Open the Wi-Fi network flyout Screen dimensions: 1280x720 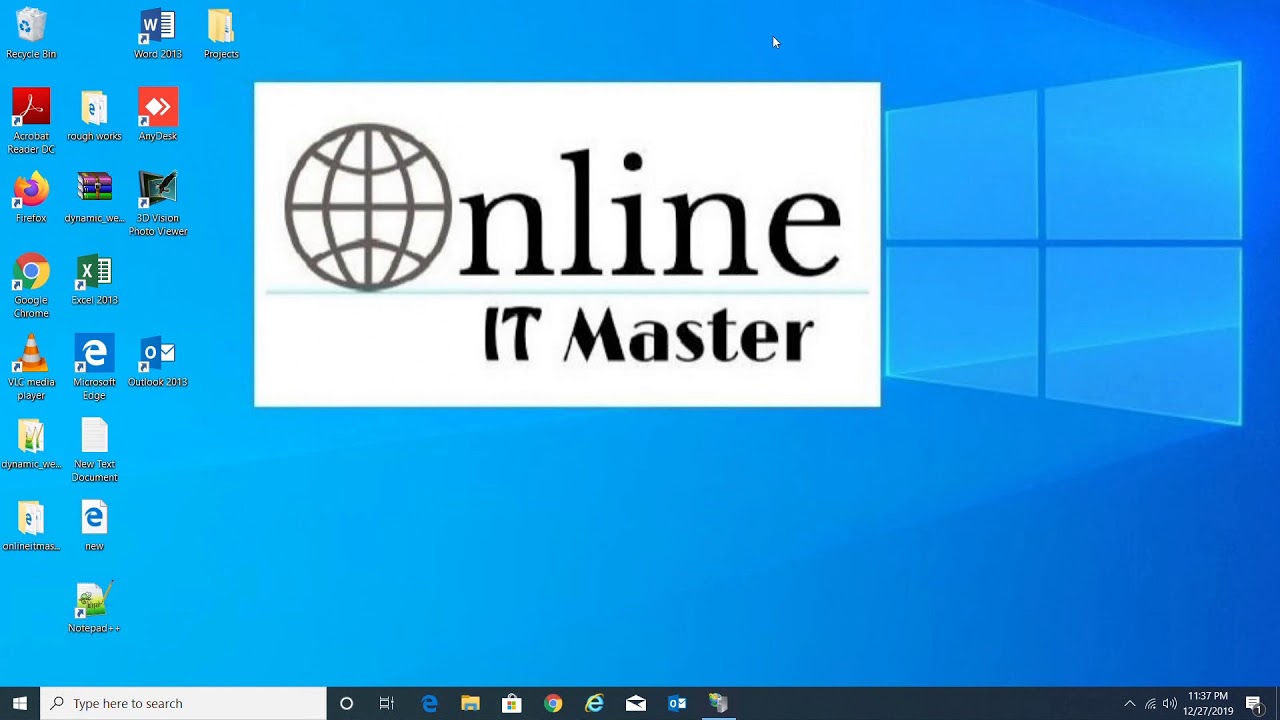(x=1151, y=703)
